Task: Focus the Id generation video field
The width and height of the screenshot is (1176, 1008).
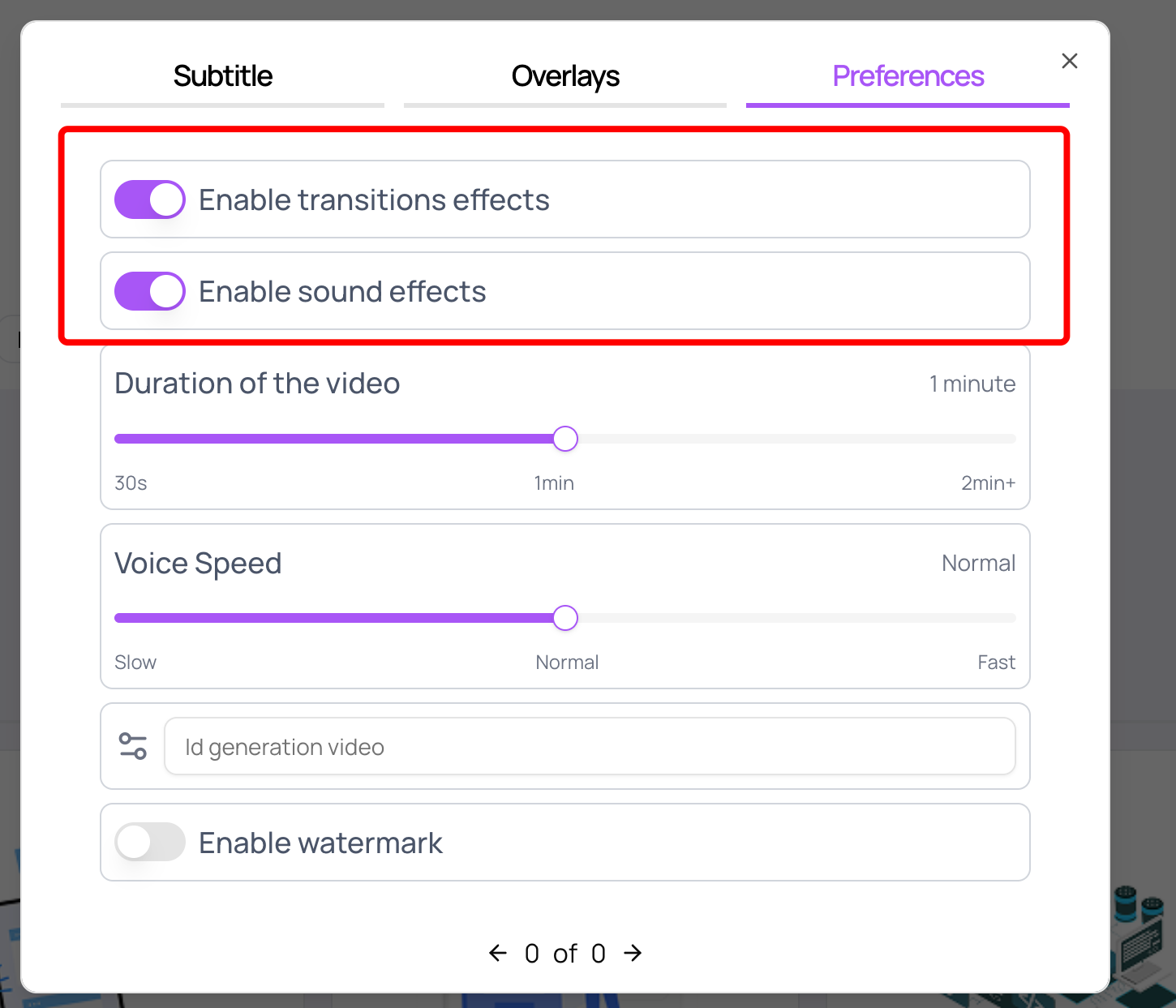Action: tap(590, 746)
